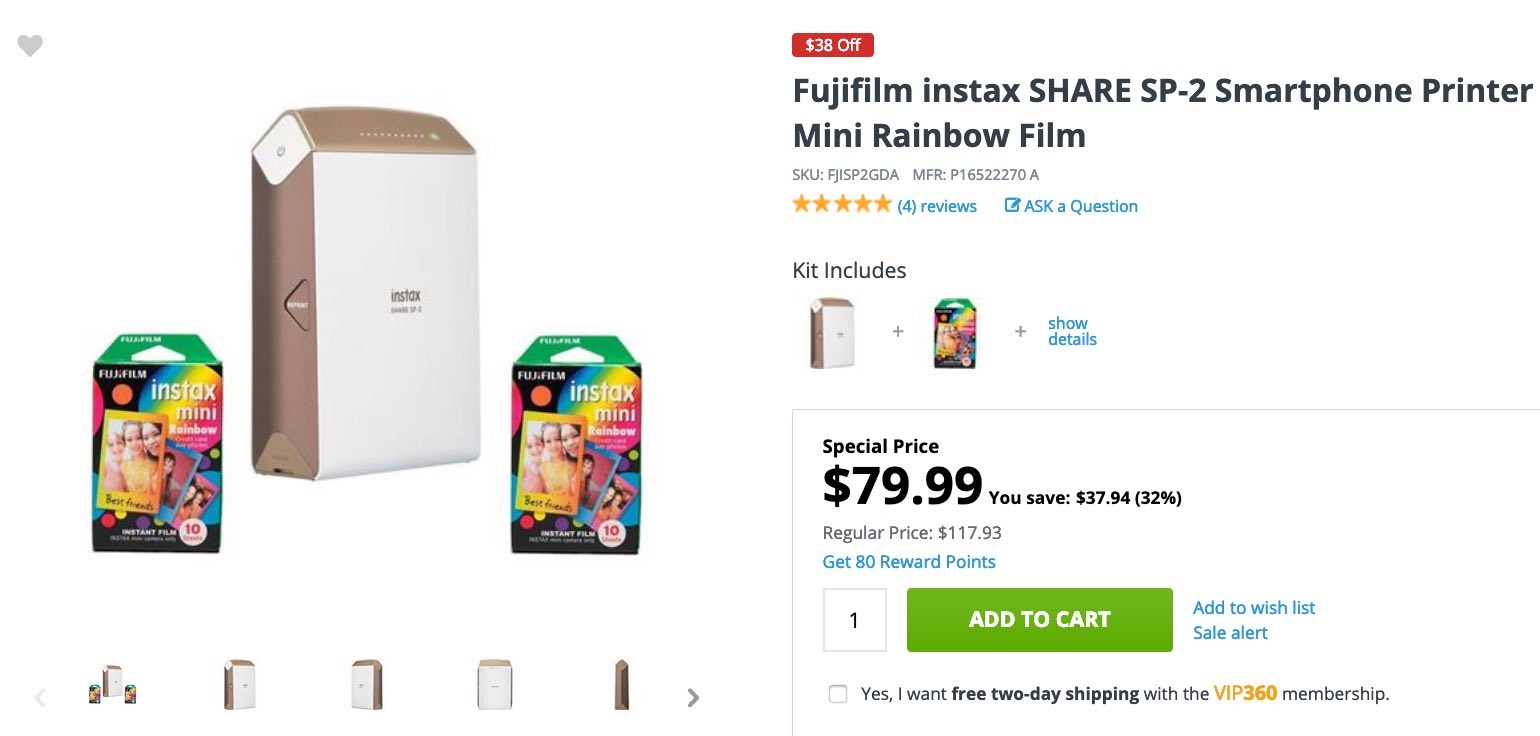Click the printer kit item image
The width and height of the screenshot is (1540, 736).
(832, 333)
